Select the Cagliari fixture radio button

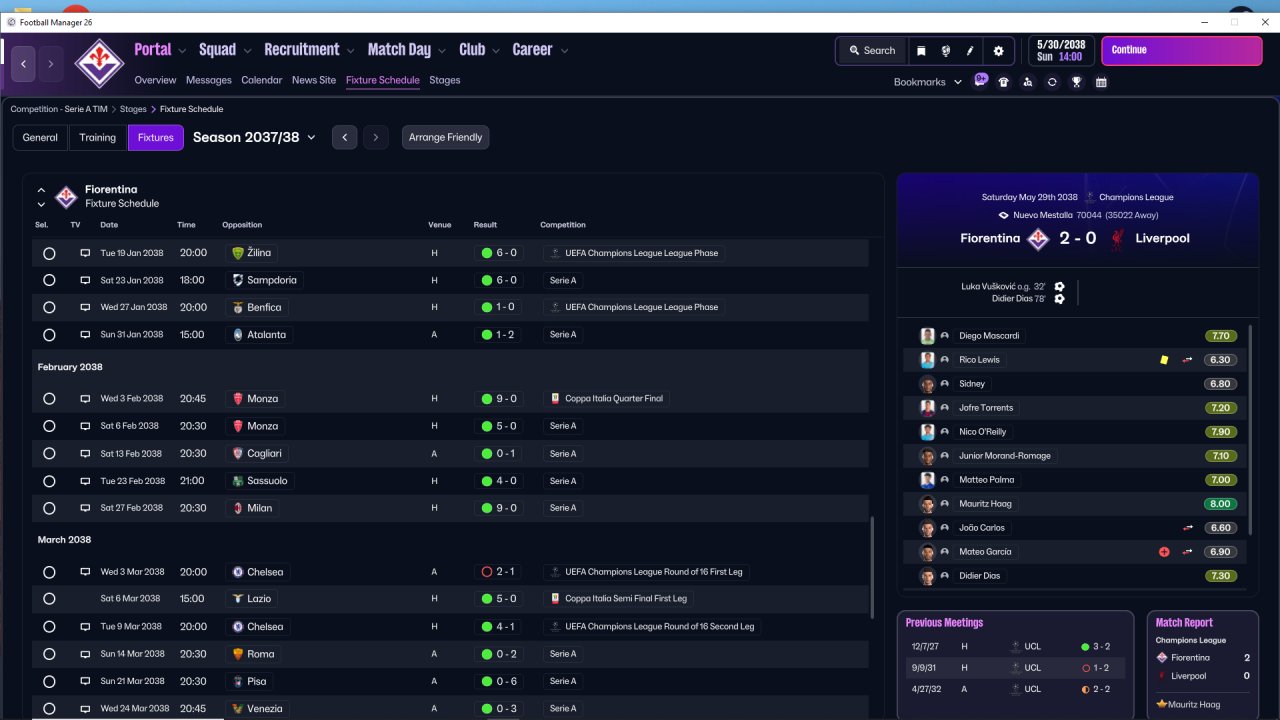pyautogui.click(x=49, y=454)
